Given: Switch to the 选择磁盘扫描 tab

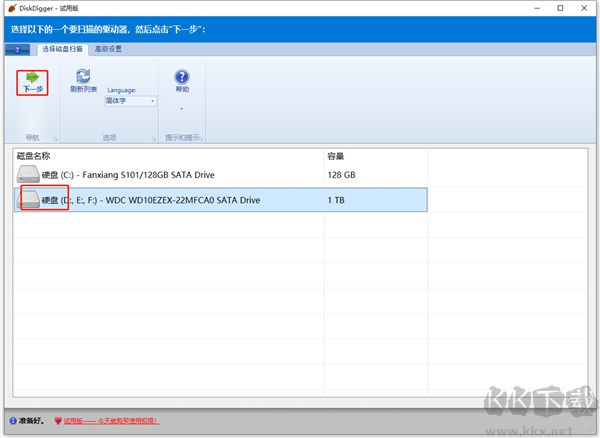Looking at the screenshot, I should coord(62,49).
